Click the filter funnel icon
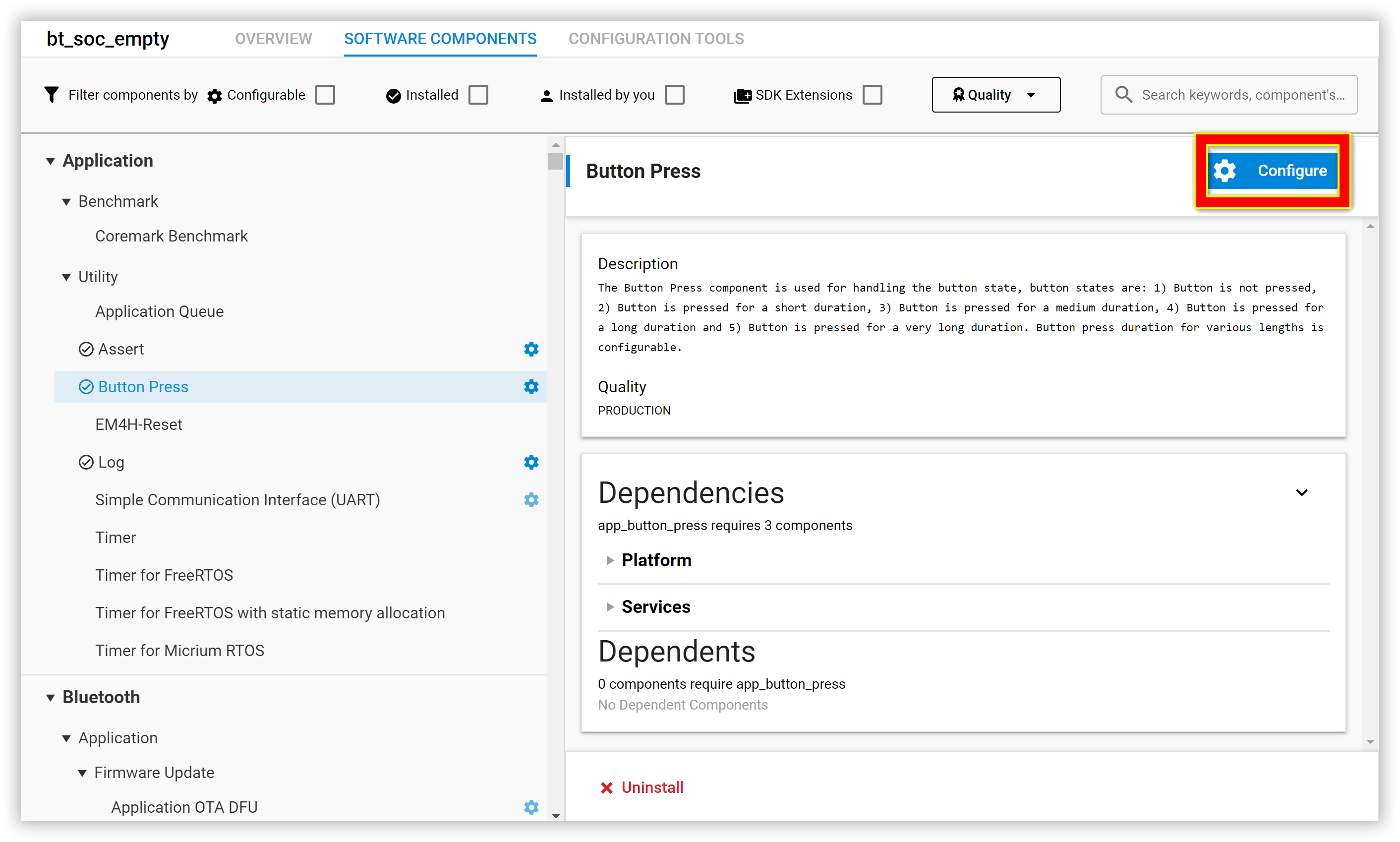Viewport: 1400px width, 842px height. coord(52,95)
